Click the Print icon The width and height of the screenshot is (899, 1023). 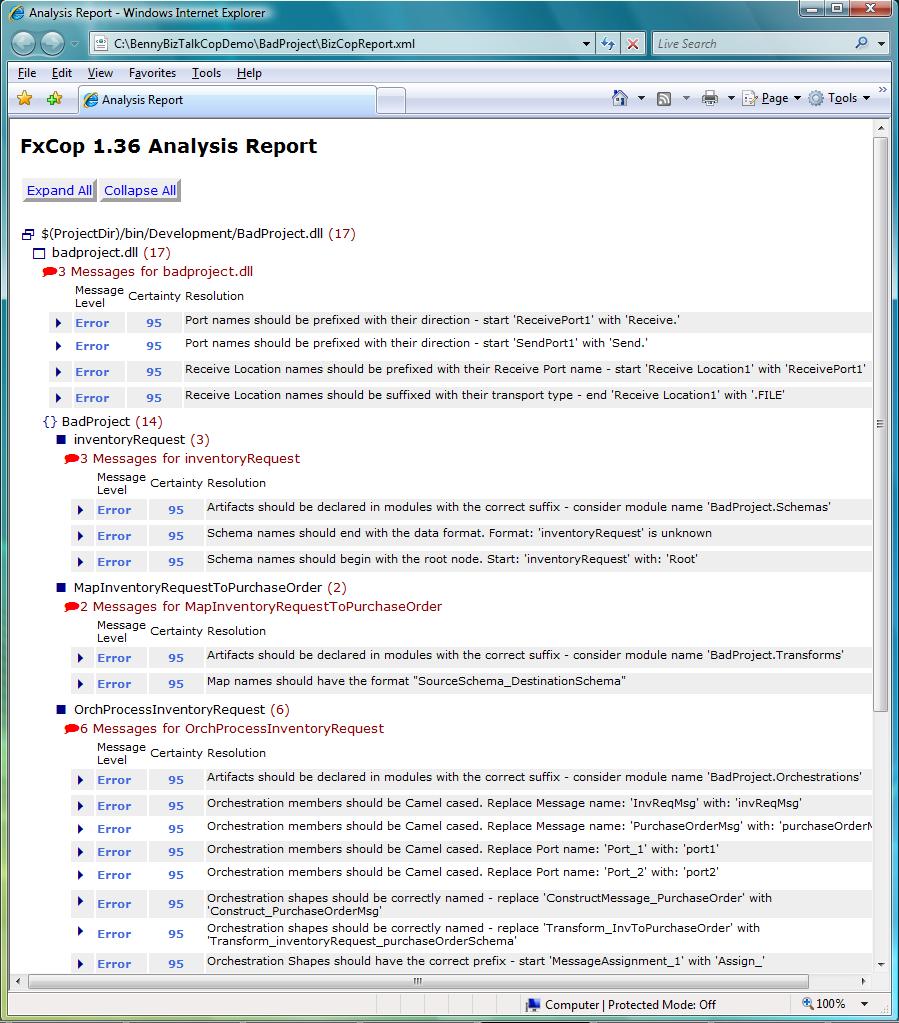(x=710, y=99)
